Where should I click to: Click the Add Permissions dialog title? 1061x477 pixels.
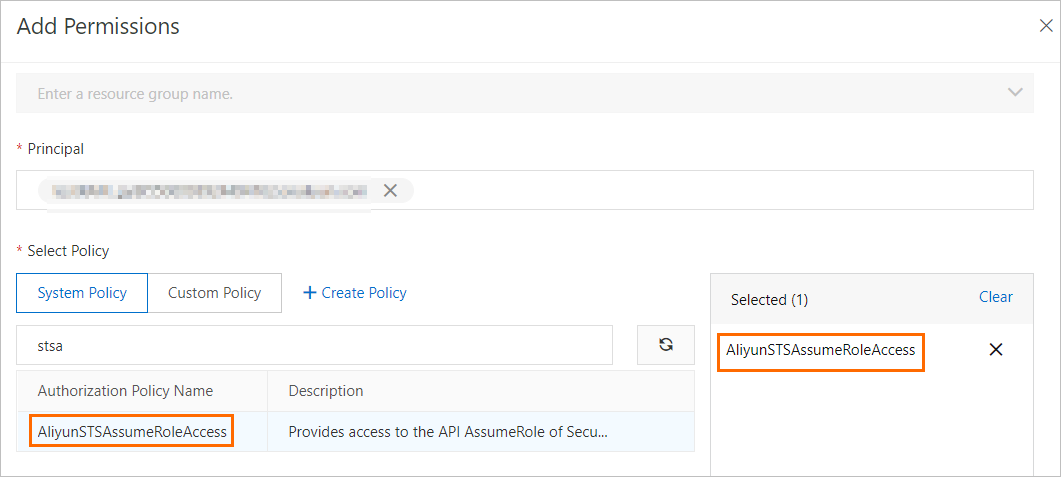point(98,27)
